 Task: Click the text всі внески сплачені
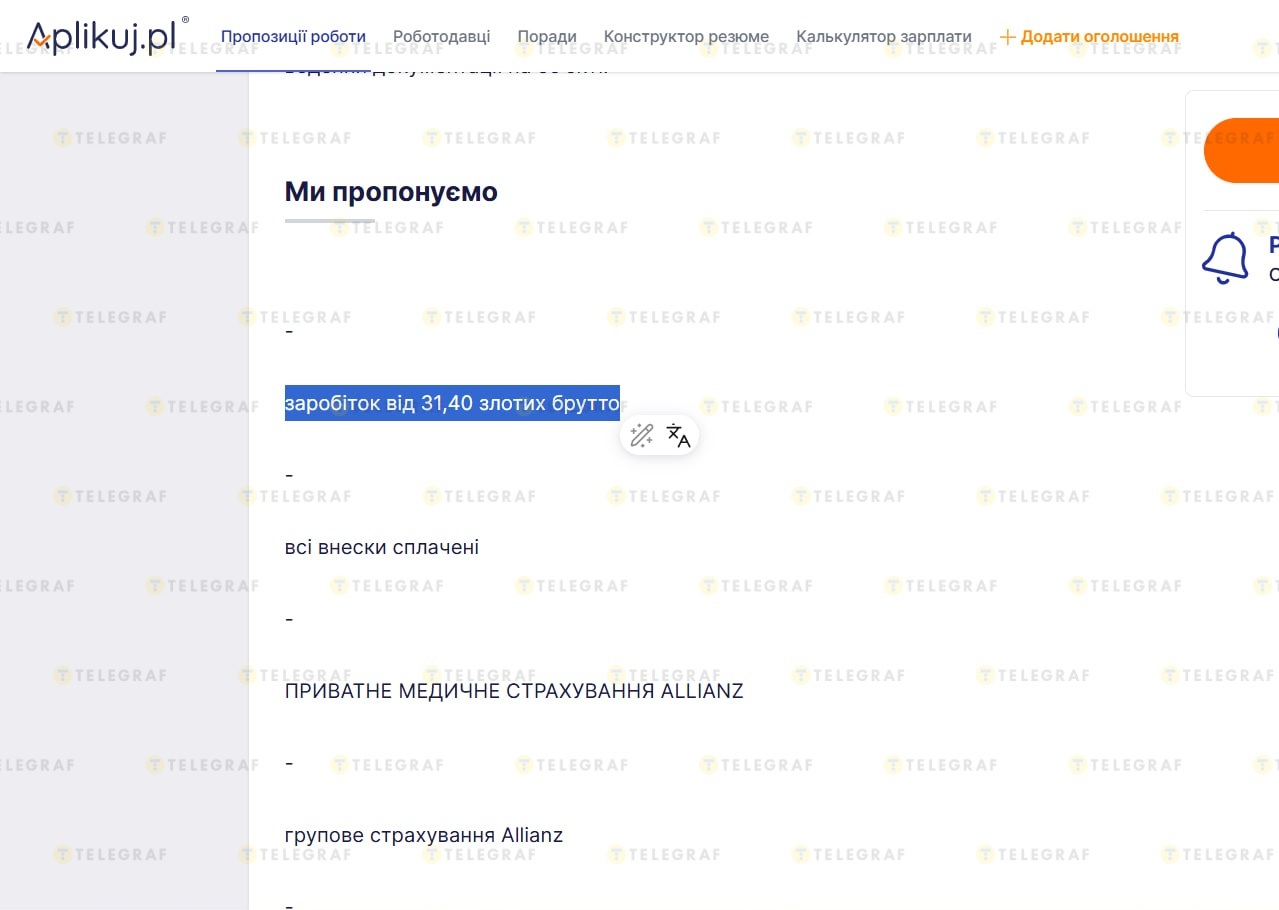point(382,547)
